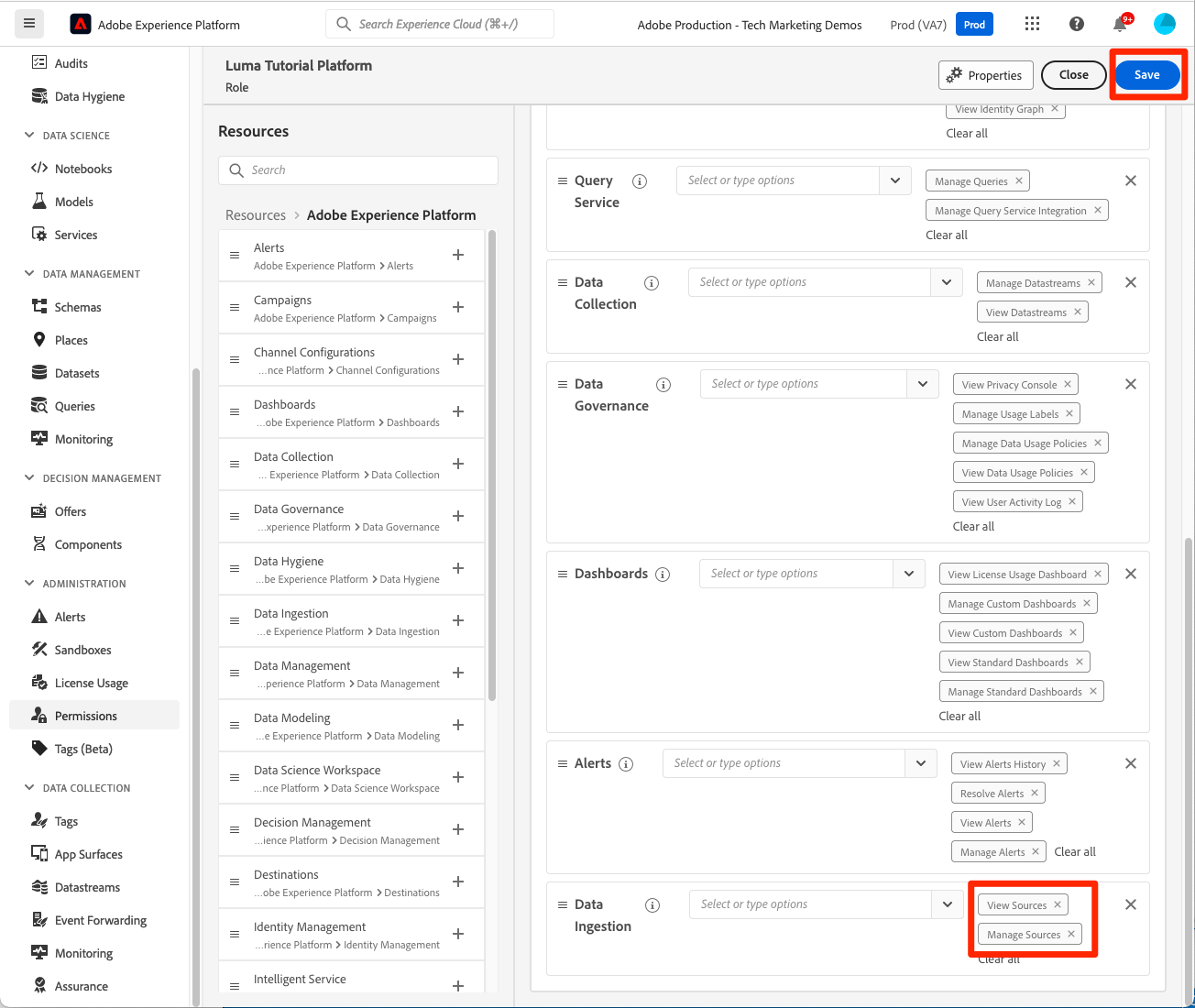Clear all Data Governance permissions
The height and width of the screenshot is (1008, 1195).
[973, 527]
